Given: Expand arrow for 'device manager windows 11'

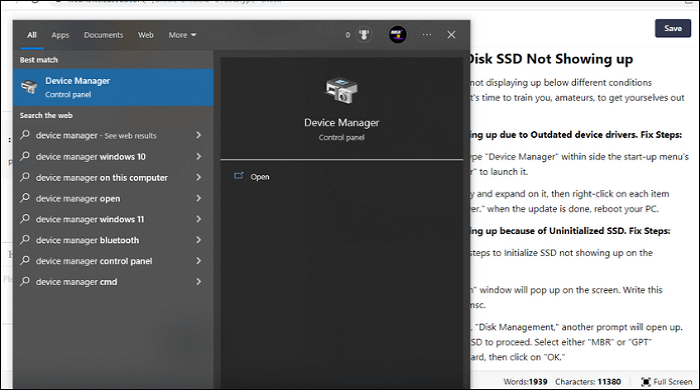Looking at the screenshot, I should [x=199, y=219].
